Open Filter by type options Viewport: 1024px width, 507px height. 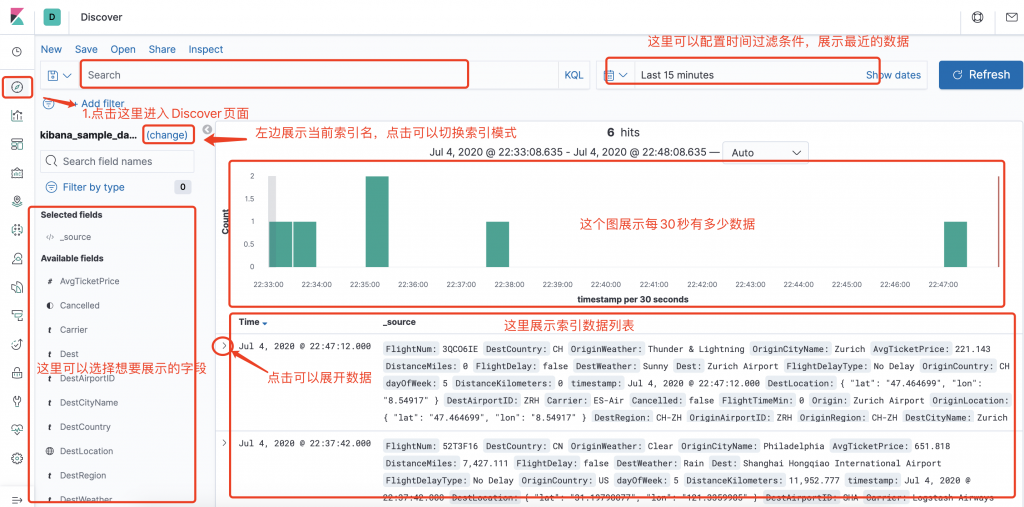(93, 187)
